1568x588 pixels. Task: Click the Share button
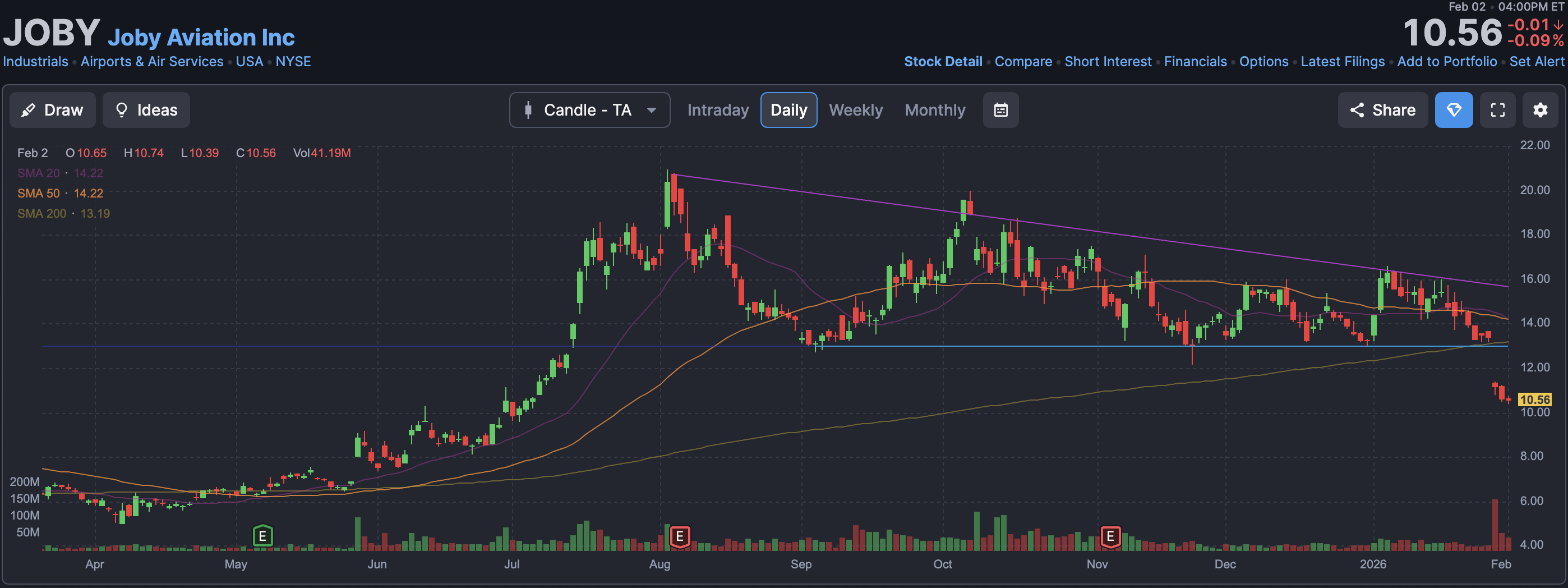pyautogui.click(x=1382, y=110)
